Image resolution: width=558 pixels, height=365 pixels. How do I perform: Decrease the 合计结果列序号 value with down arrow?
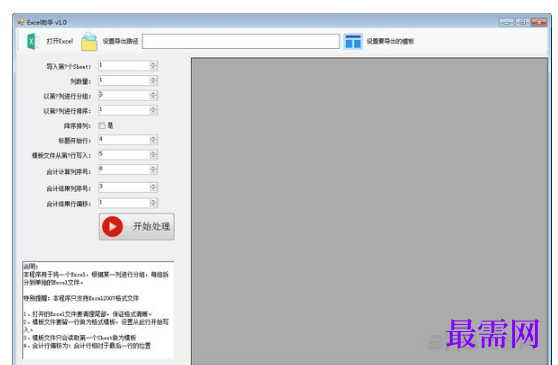point(153,190)
